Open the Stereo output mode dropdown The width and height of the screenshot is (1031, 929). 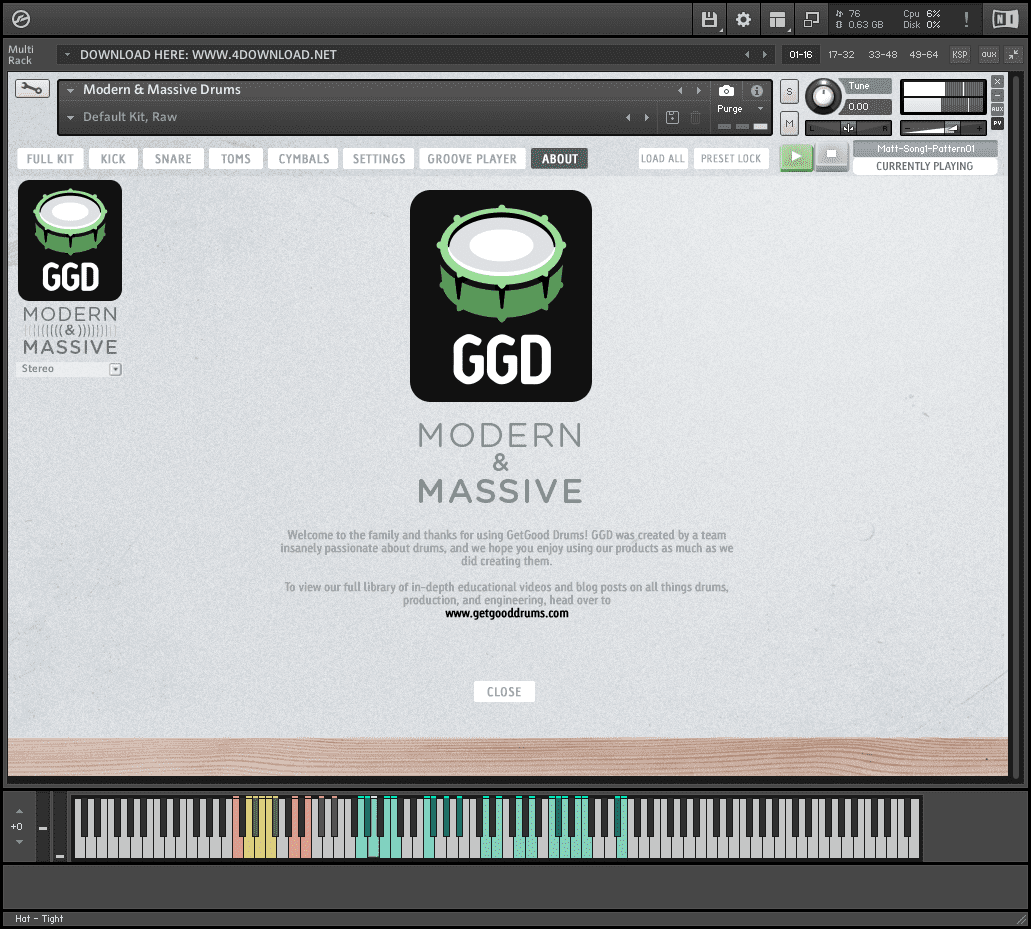point(69,369)
